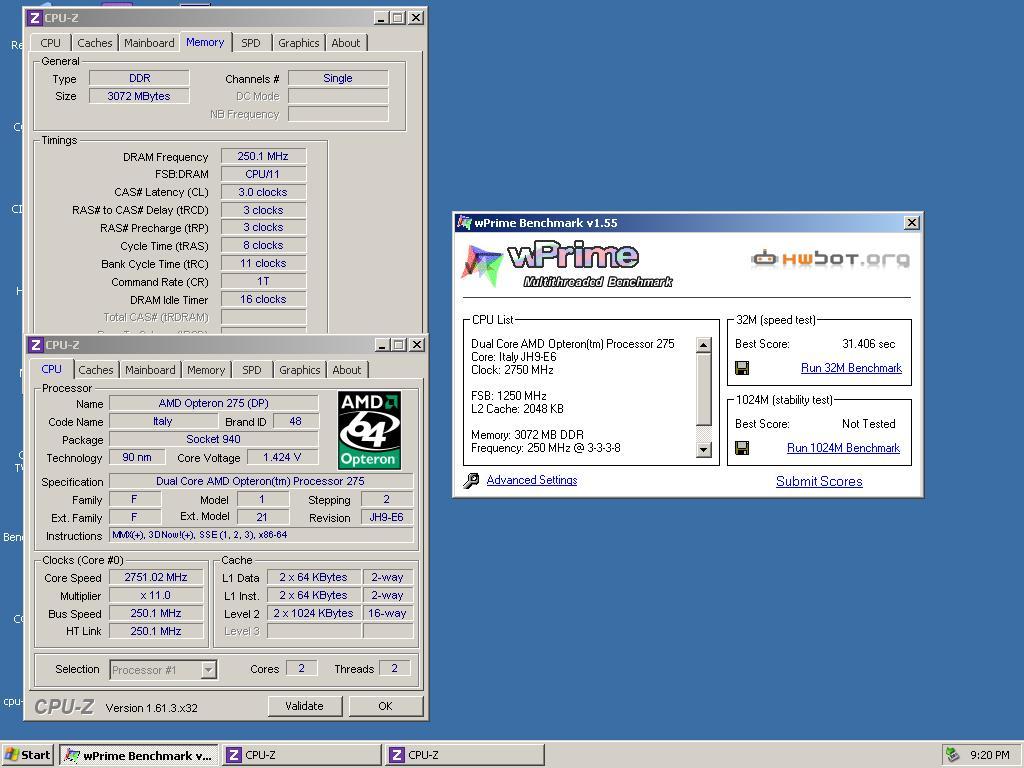
Task: Open Graphics tab in lower CPU-Z window
Action: coord(300,370)
